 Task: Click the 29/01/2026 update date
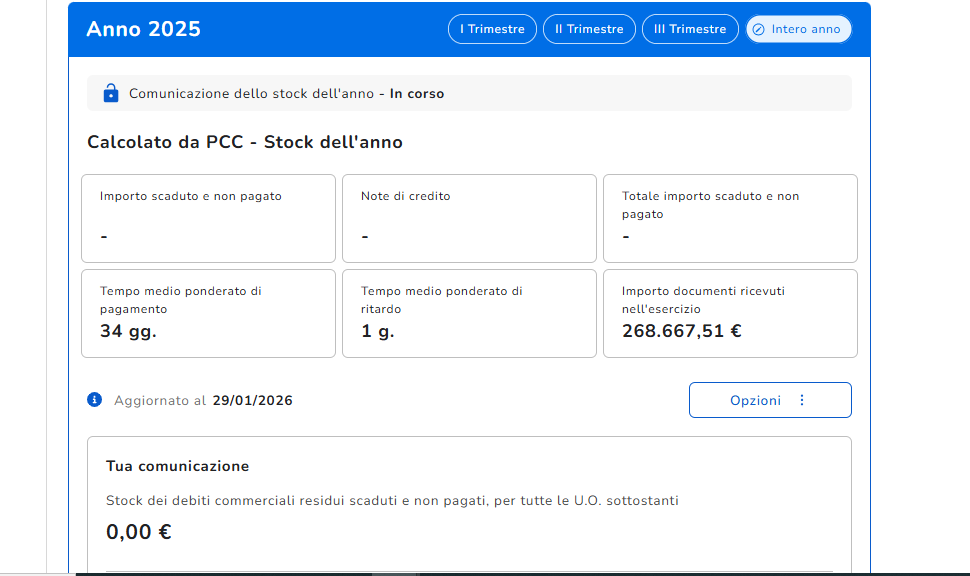point(252,400)
